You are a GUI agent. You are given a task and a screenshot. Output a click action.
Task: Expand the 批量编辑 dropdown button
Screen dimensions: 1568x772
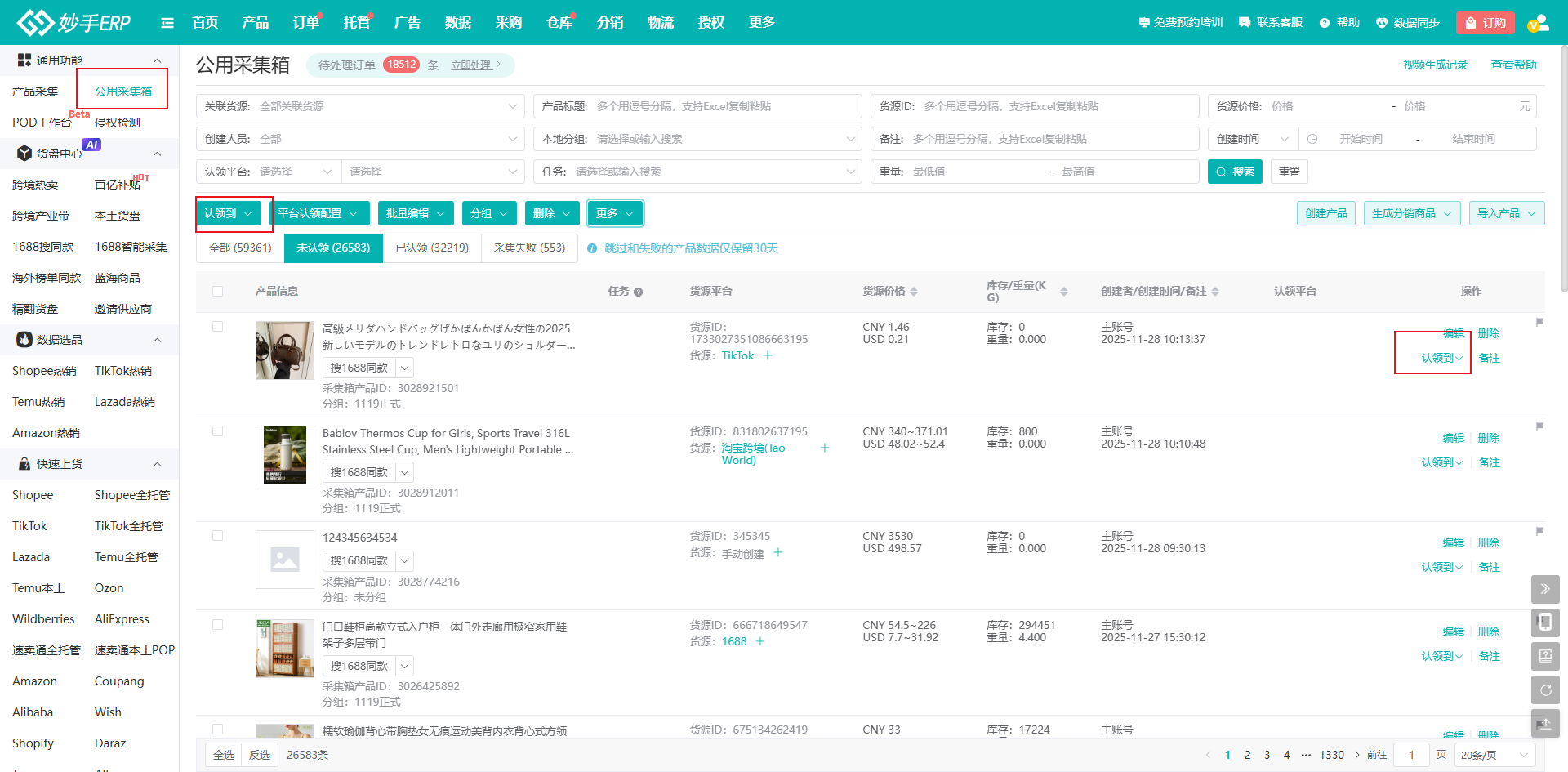415,213
